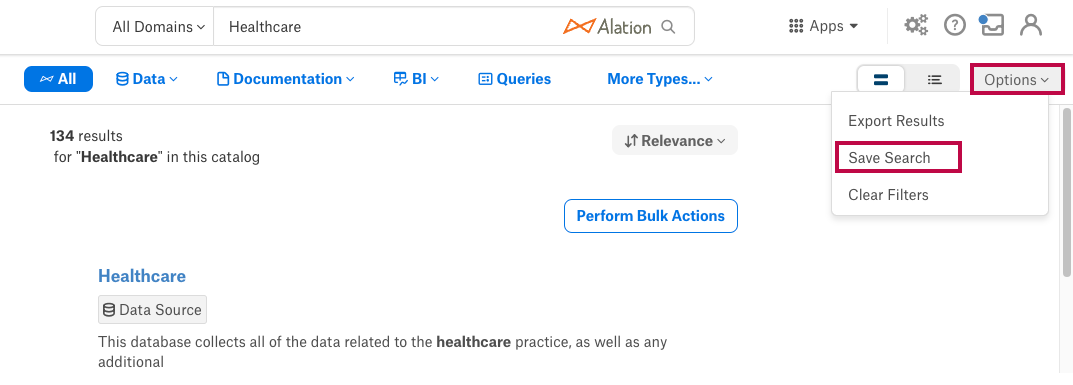Click the search magnifier icon

[x=668, y=27]
